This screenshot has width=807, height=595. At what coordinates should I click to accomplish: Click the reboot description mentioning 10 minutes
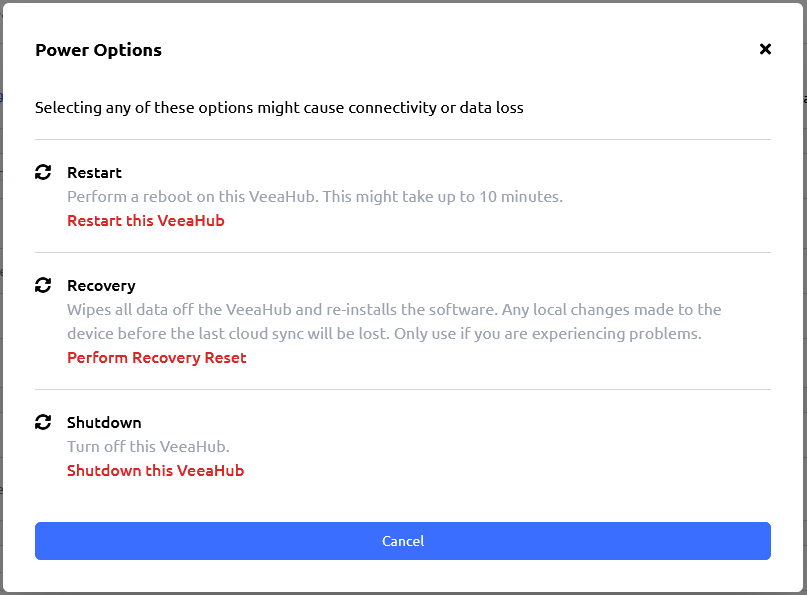click(x=315, y=197)
